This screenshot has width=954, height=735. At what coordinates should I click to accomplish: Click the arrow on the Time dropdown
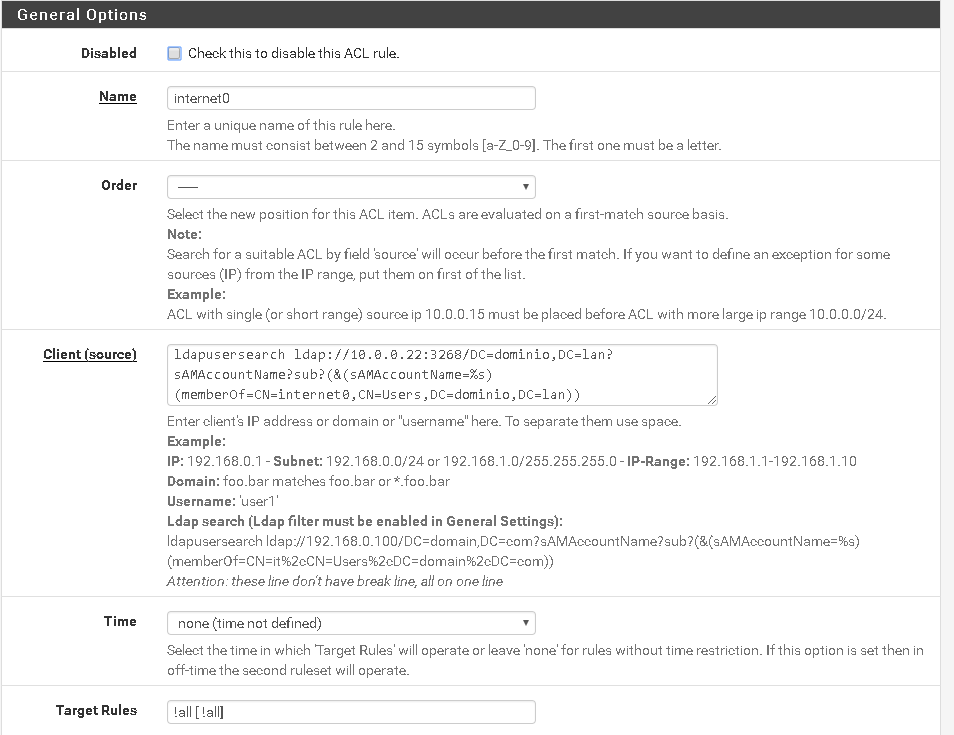[526, 623]
